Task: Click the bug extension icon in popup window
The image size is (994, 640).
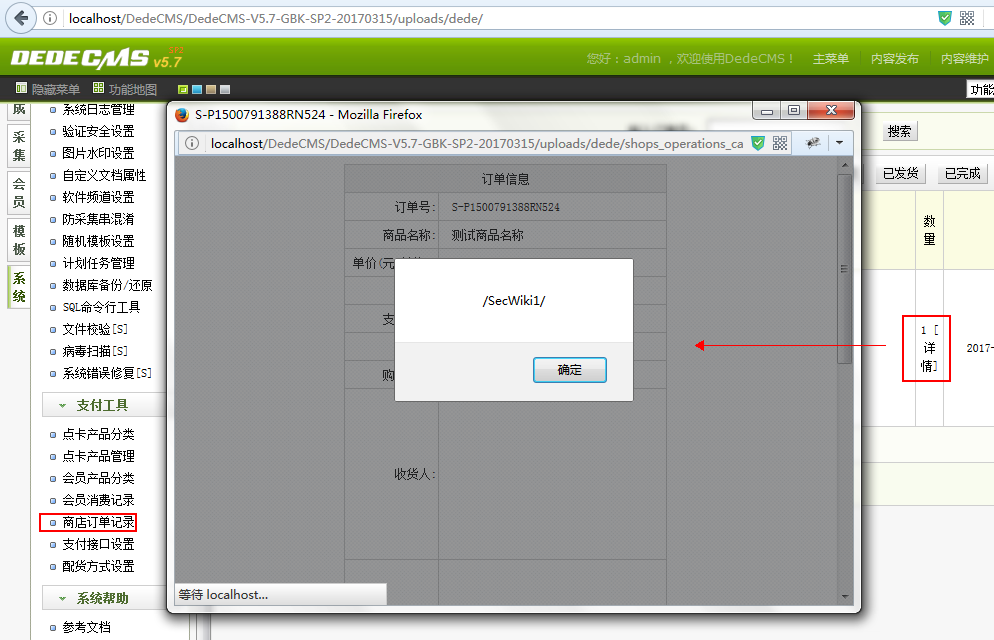Action: pyautogui.click(x=814, y=143)
